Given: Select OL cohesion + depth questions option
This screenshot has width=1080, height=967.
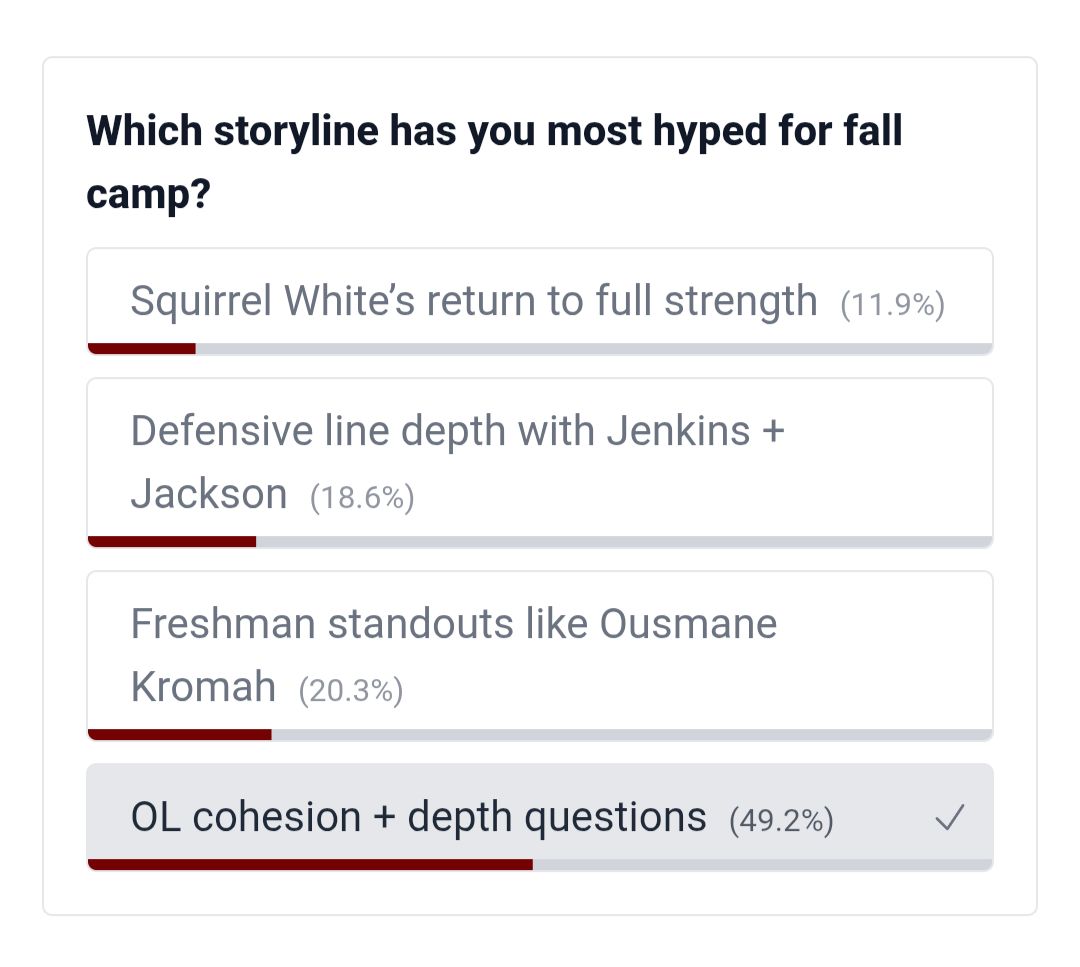Looking at the screenshot, I should [418, 817].
